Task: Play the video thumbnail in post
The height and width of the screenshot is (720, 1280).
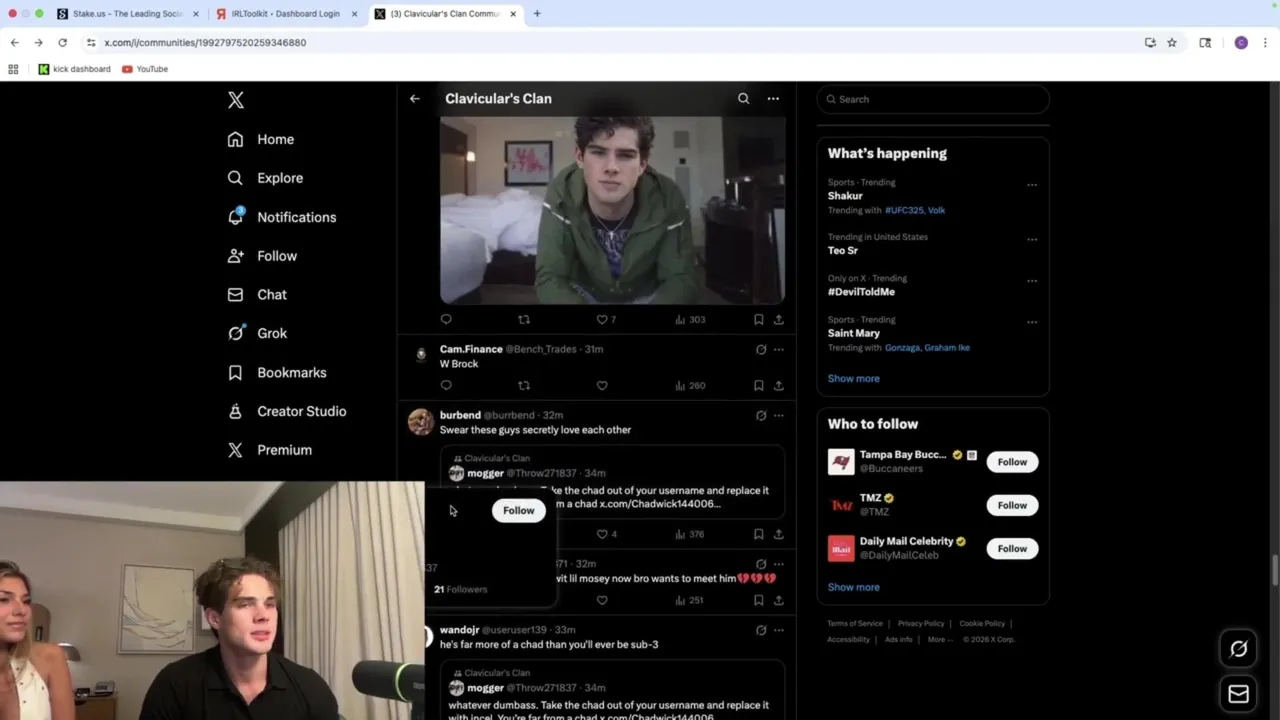Action: [x=612, y=210]
